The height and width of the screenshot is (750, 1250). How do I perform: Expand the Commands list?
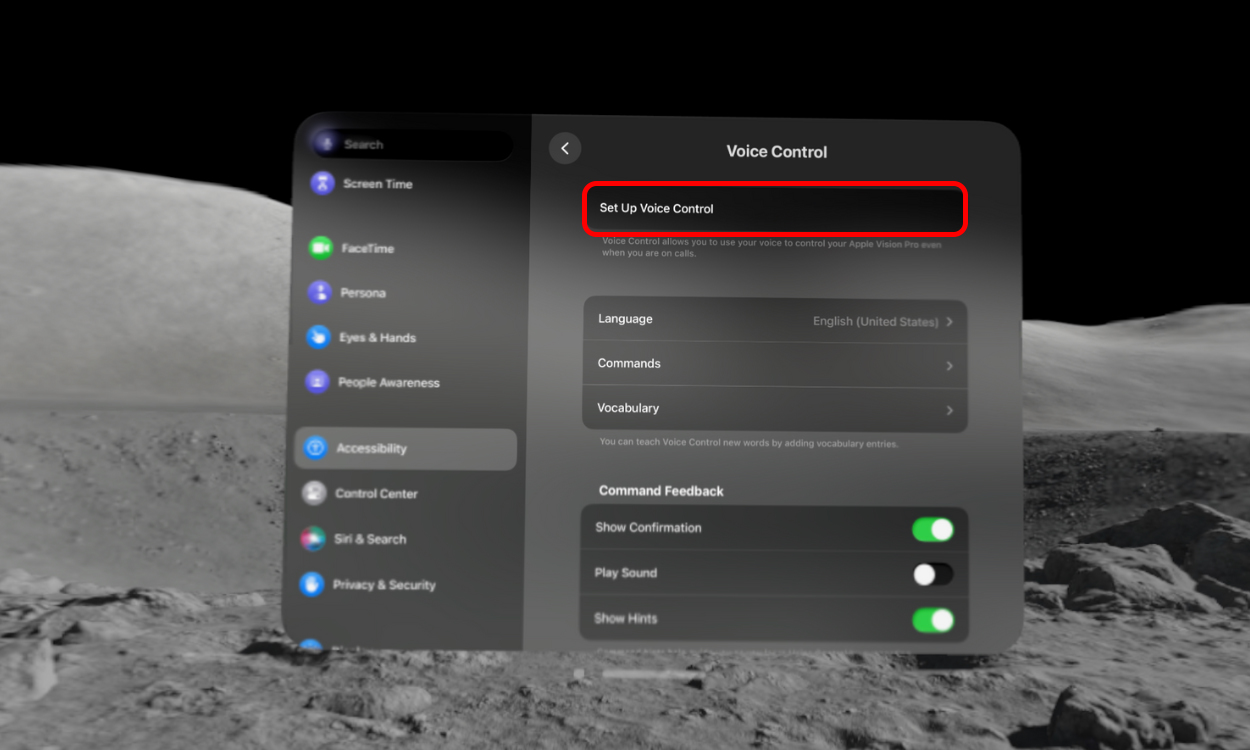click(775, 363)
